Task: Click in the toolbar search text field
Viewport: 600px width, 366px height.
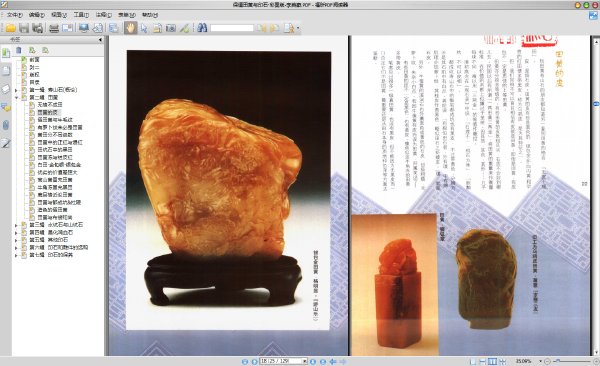Action: pyautogui.click(x=232, y=28)
